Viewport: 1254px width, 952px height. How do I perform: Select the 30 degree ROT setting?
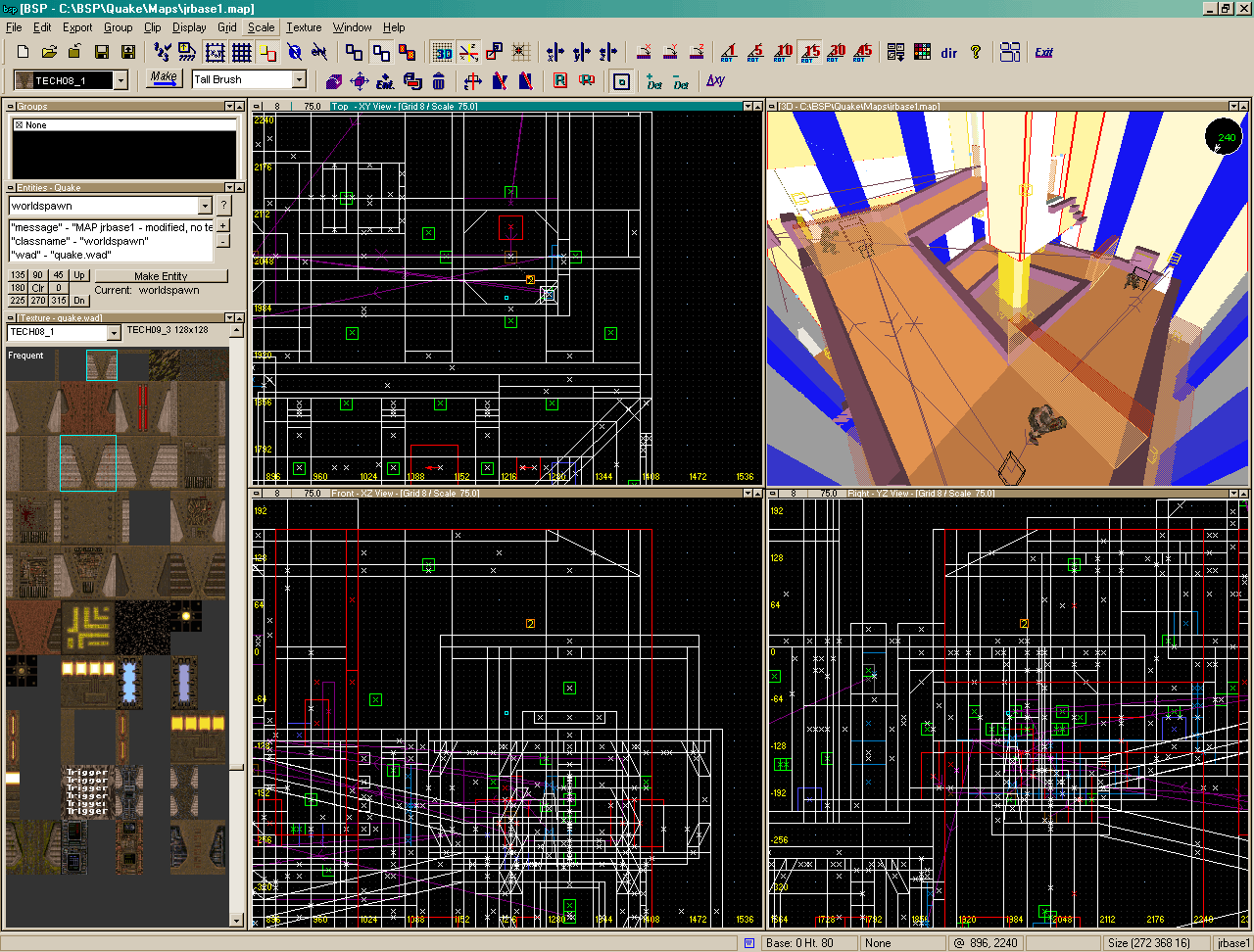pyautogui.click(x=837, y=52)
